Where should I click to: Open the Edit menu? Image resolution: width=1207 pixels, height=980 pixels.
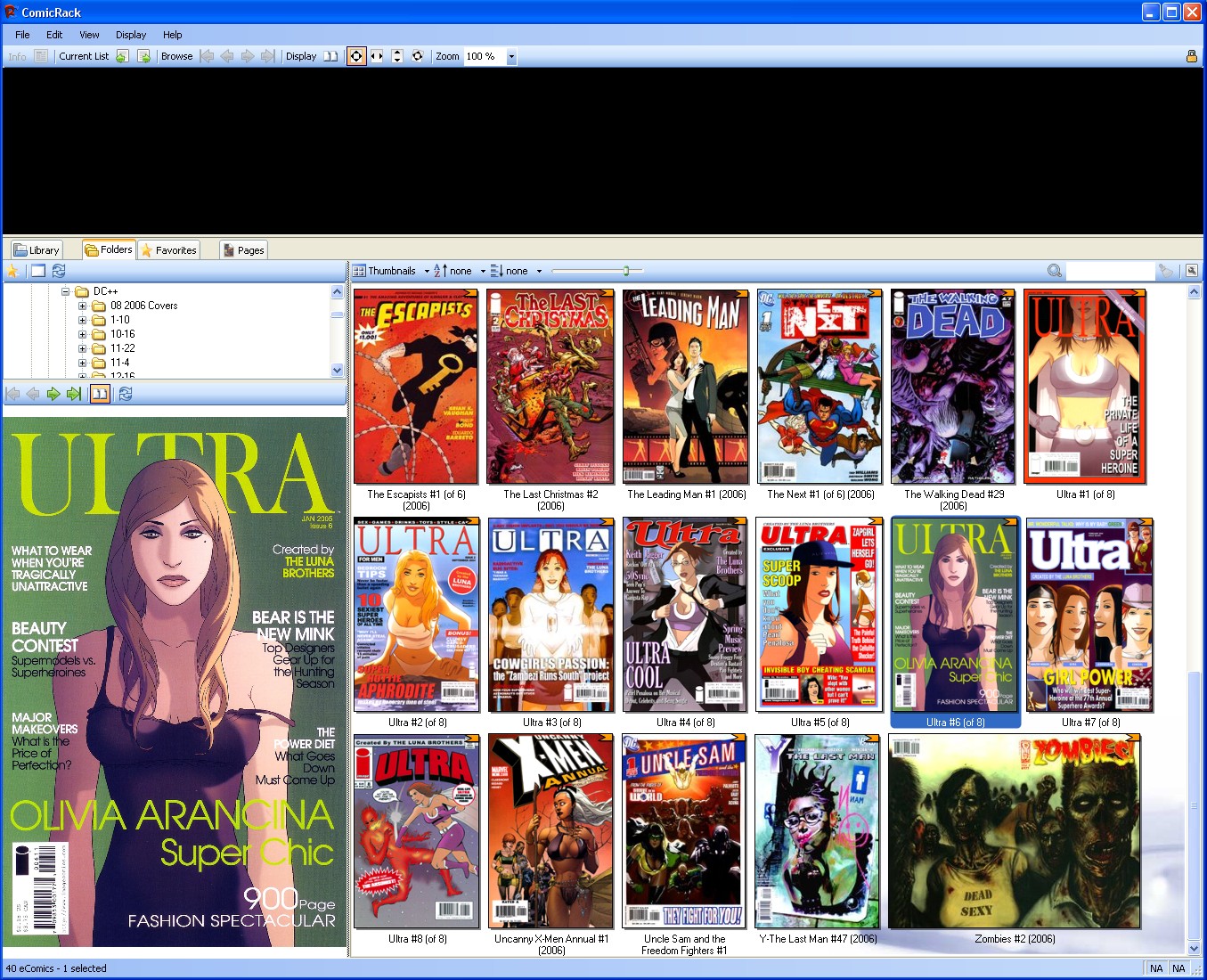(x=54, y=35)
